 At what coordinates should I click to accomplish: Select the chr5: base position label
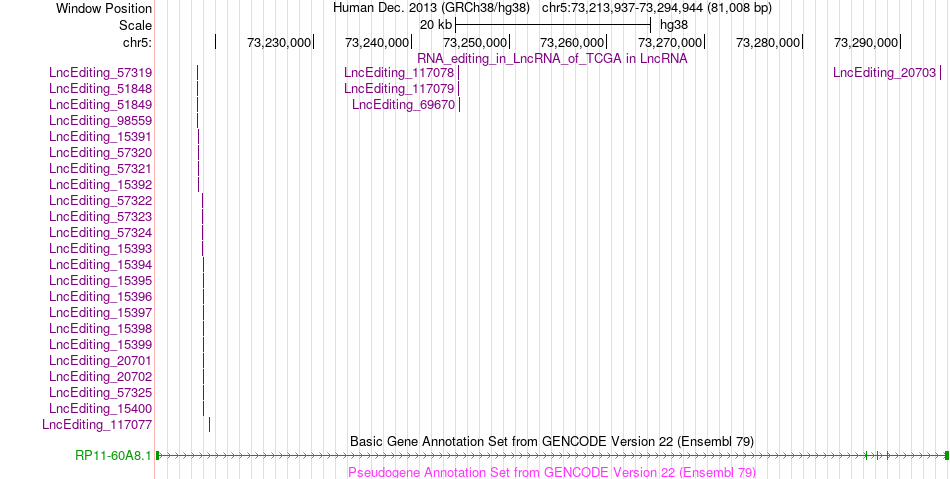(x=137, y=42)
